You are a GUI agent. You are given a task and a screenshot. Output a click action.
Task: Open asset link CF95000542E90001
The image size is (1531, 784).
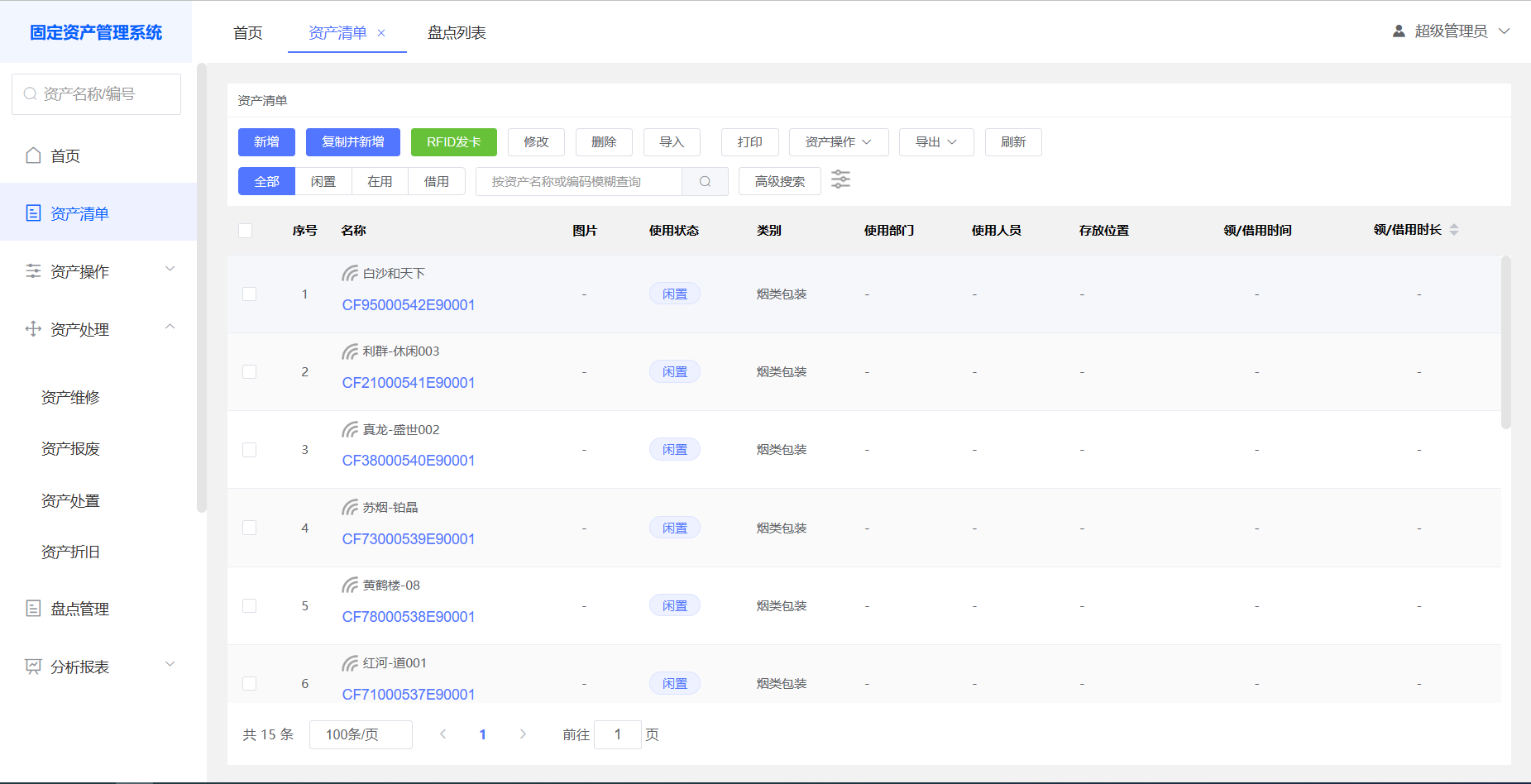tap(409, 305)
